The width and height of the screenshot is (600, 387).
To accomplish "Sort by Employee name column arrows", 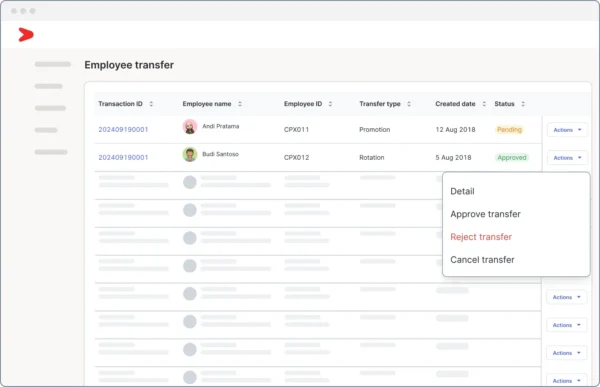I will (x=240, y=104).
